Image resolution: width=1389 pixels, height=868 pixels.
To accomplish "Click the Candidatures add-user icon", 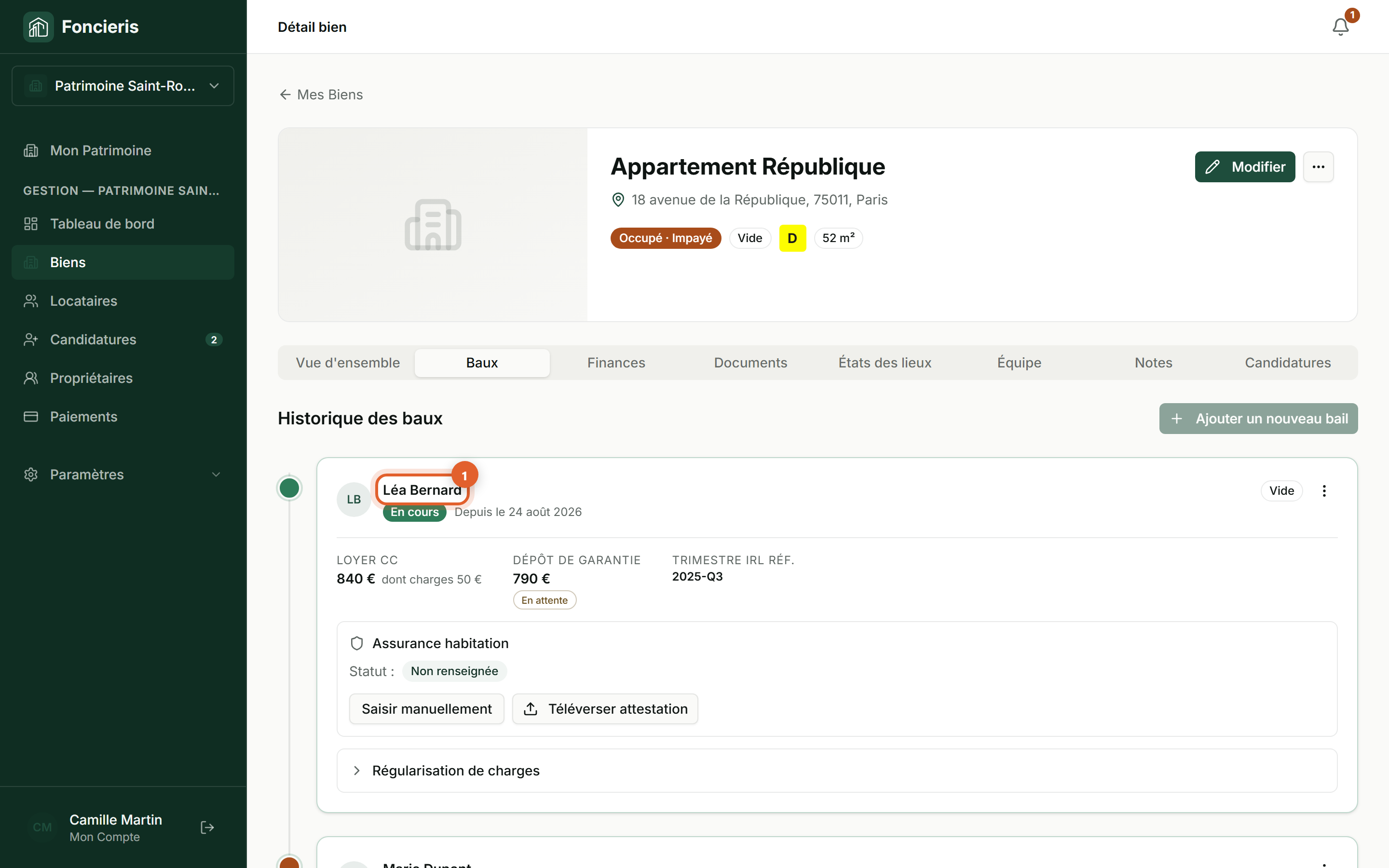I will point(30,339).
